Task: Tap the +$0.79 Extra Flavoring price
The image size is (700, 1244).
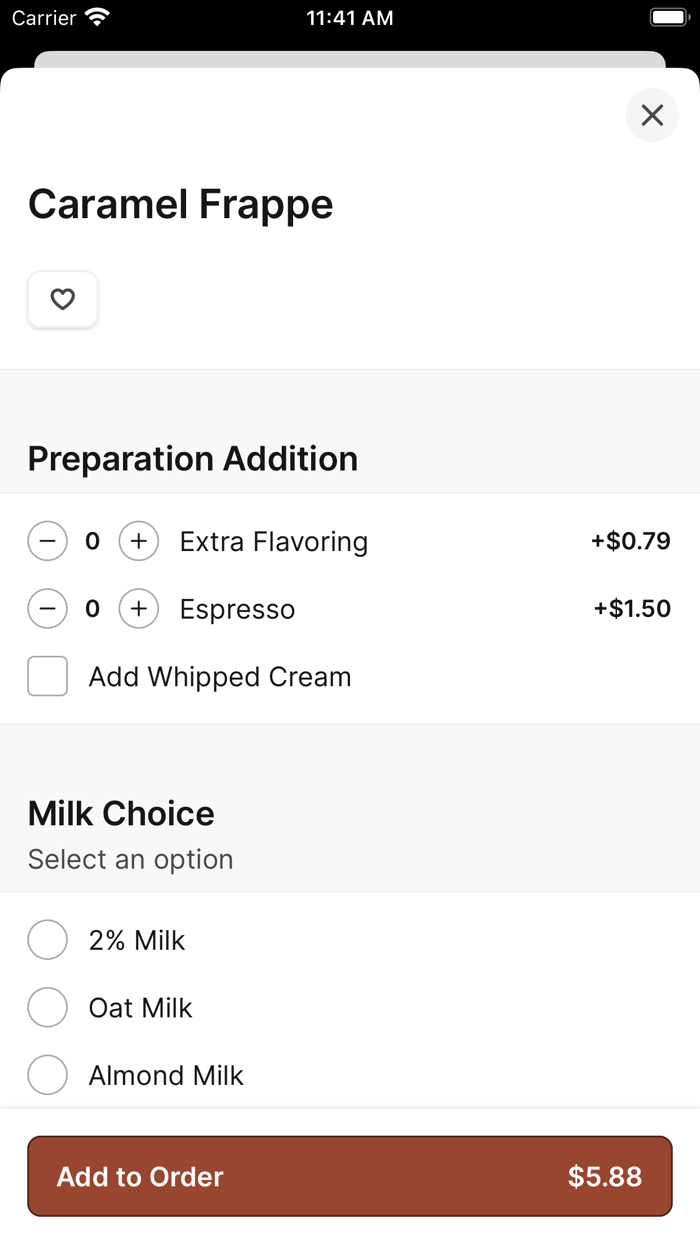Action: click(x=630, y=542)
